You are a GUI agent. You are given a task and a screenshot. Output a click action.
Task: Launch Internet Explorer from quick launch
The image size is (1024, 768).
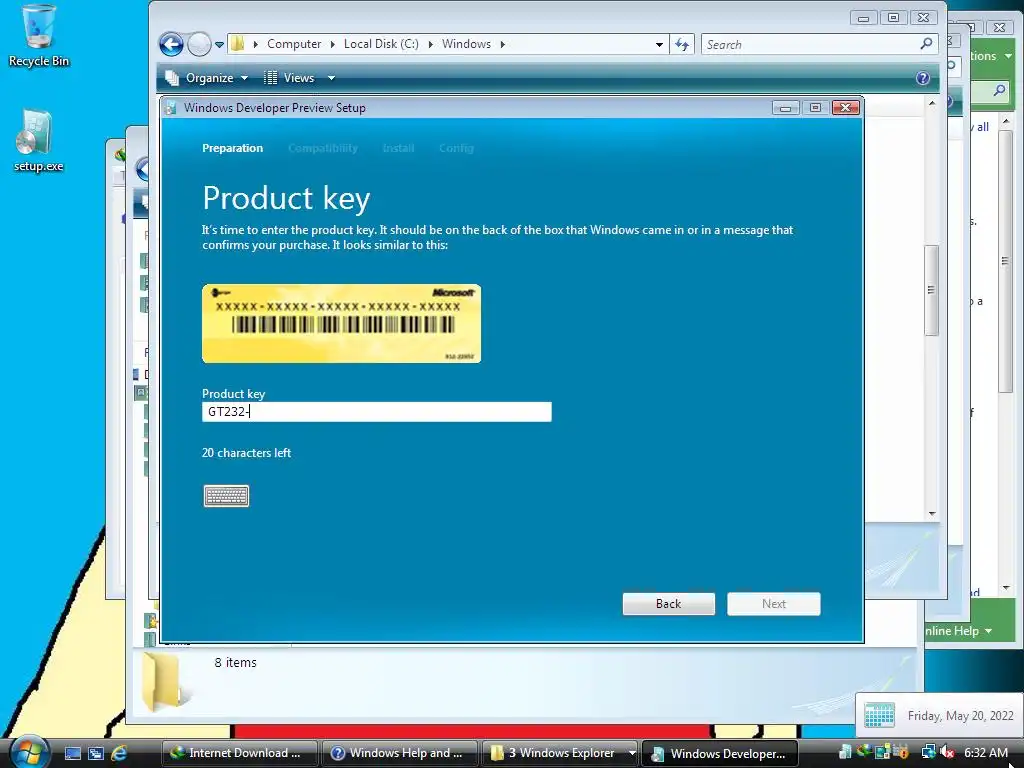[x=119, y=753]
